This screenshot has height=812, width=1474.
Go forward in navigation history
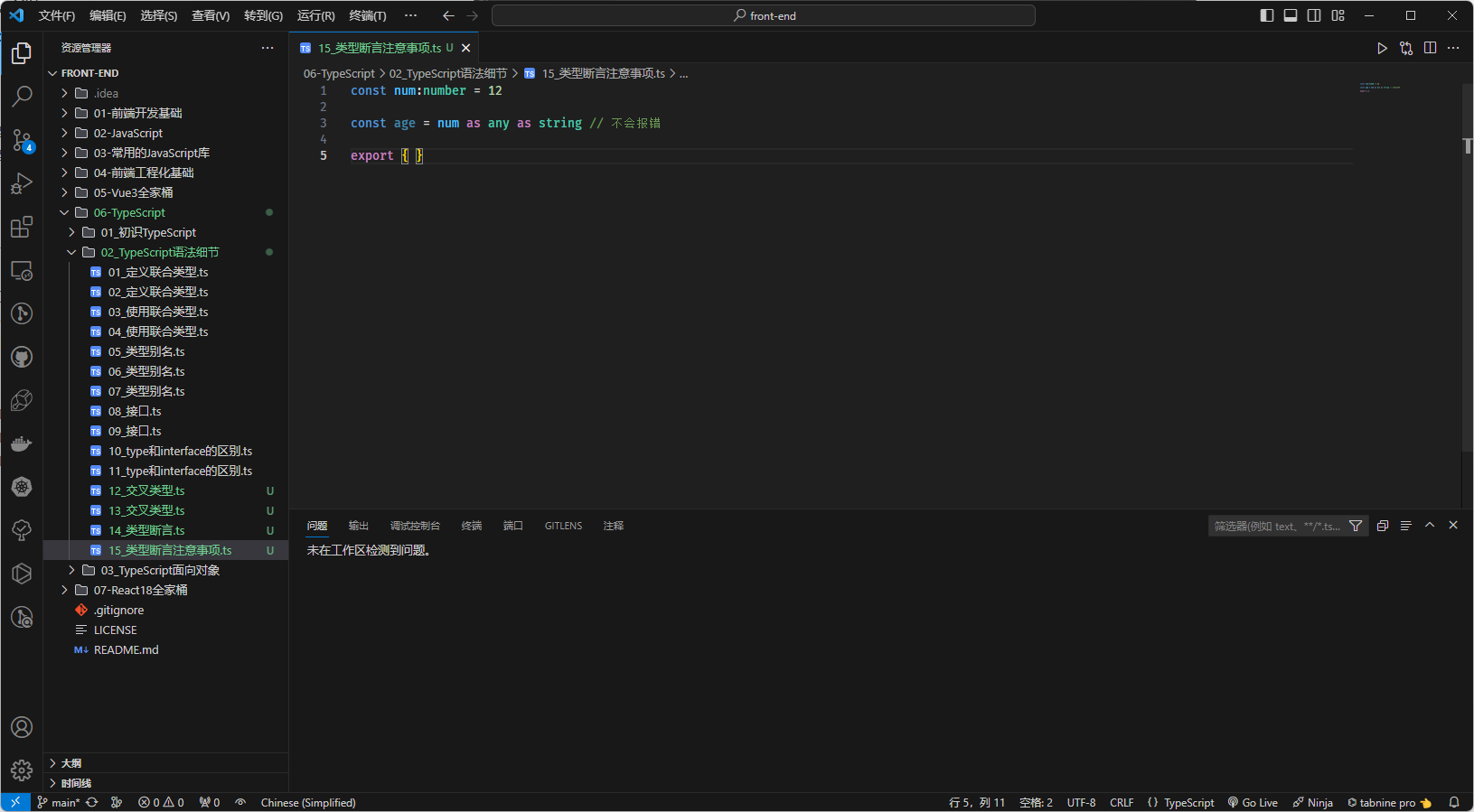click(472, 15)
